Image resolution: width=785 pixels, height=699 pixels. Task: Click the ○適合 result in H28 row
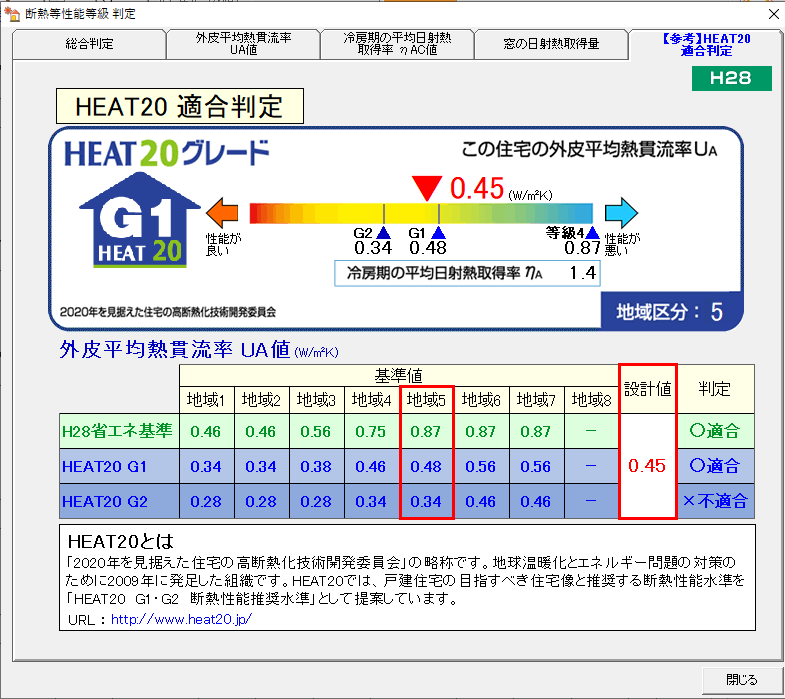coord(715,431)
